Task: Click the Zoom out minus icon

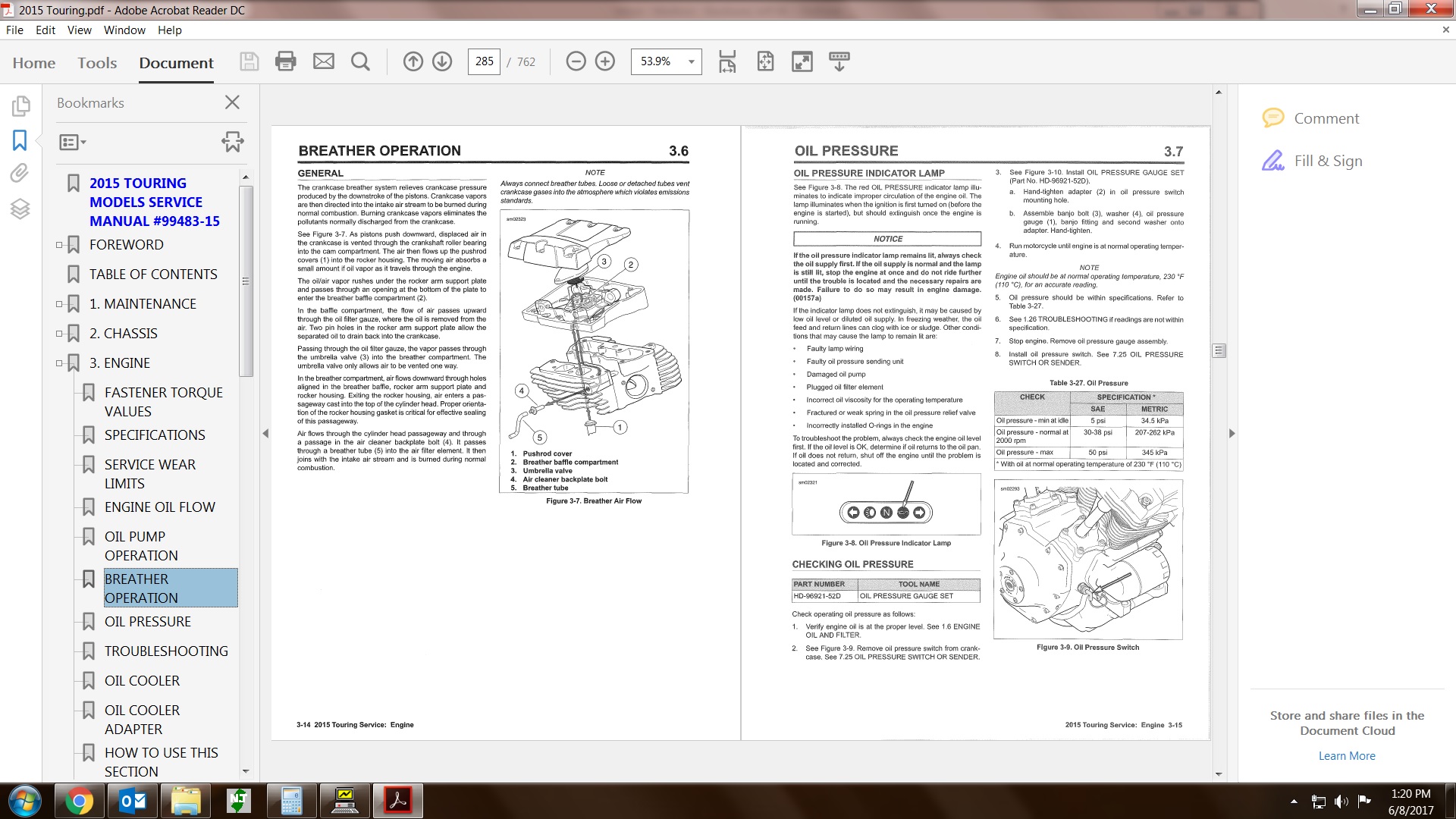Action: [x=576, y=61]
